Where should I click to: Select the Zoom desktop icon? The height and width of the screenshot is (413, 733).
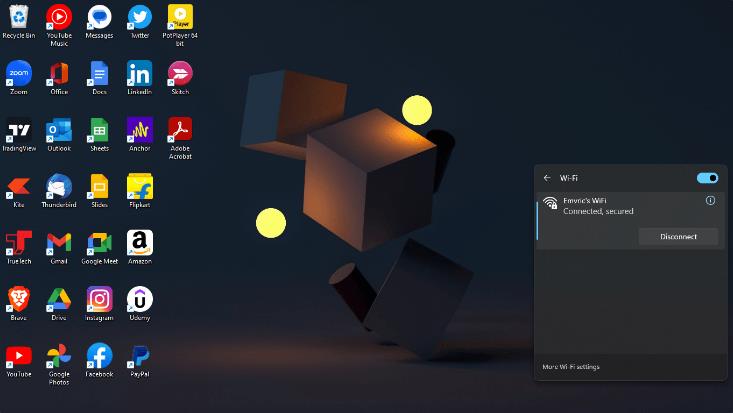click(x=19, y=77)
